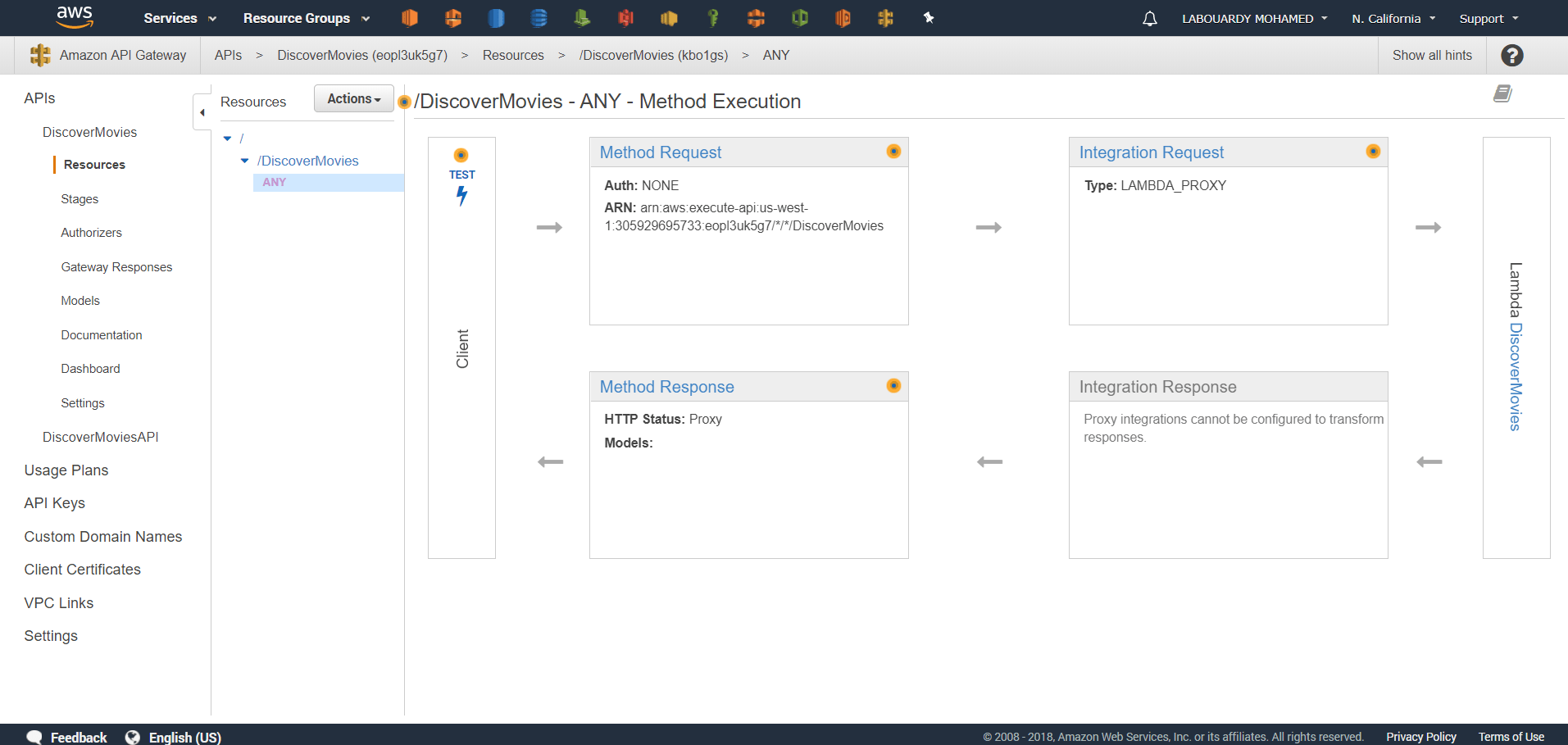Click the Resources breadcrumb link

(513, 55)
